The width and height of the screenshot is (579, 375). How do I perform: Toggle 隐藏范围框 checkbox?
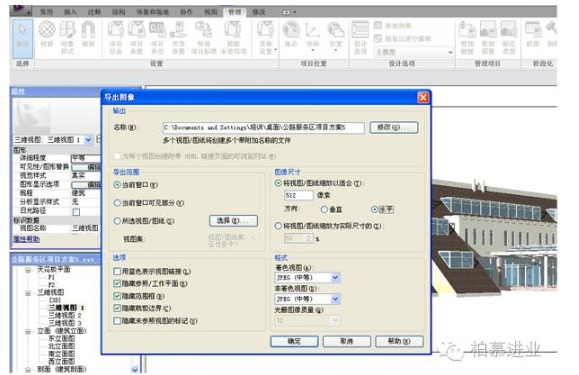(117, 296)
